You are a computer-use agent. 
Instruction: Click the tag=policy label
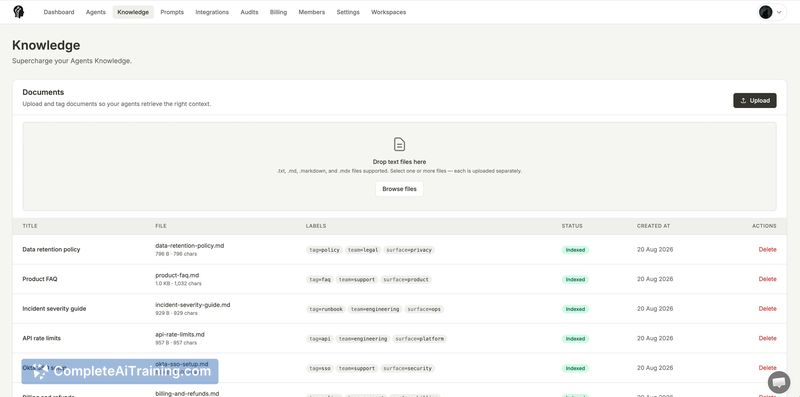[324, 250]
